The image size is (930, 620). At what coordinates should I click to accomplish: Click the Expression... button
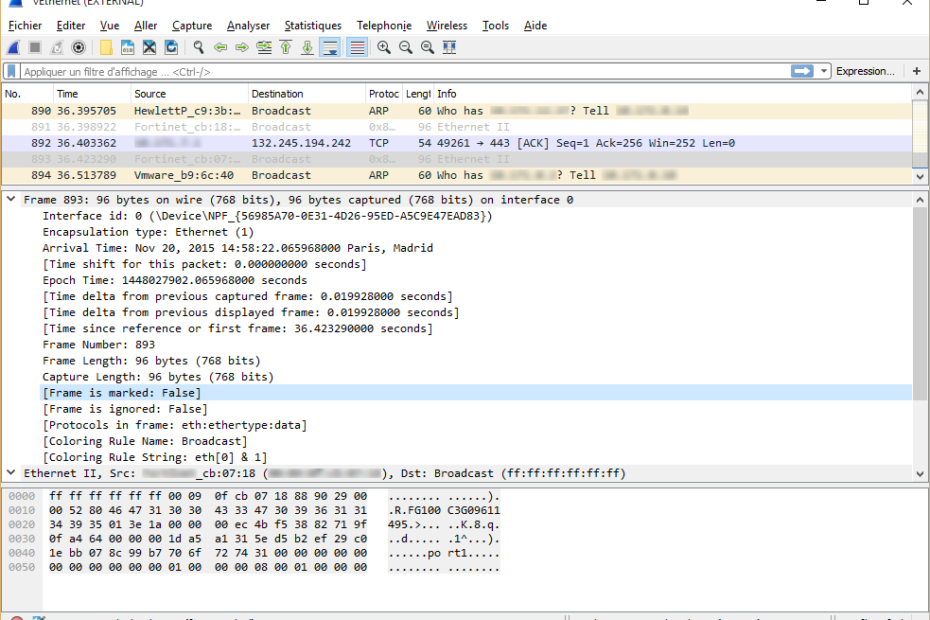pos(865,71)
